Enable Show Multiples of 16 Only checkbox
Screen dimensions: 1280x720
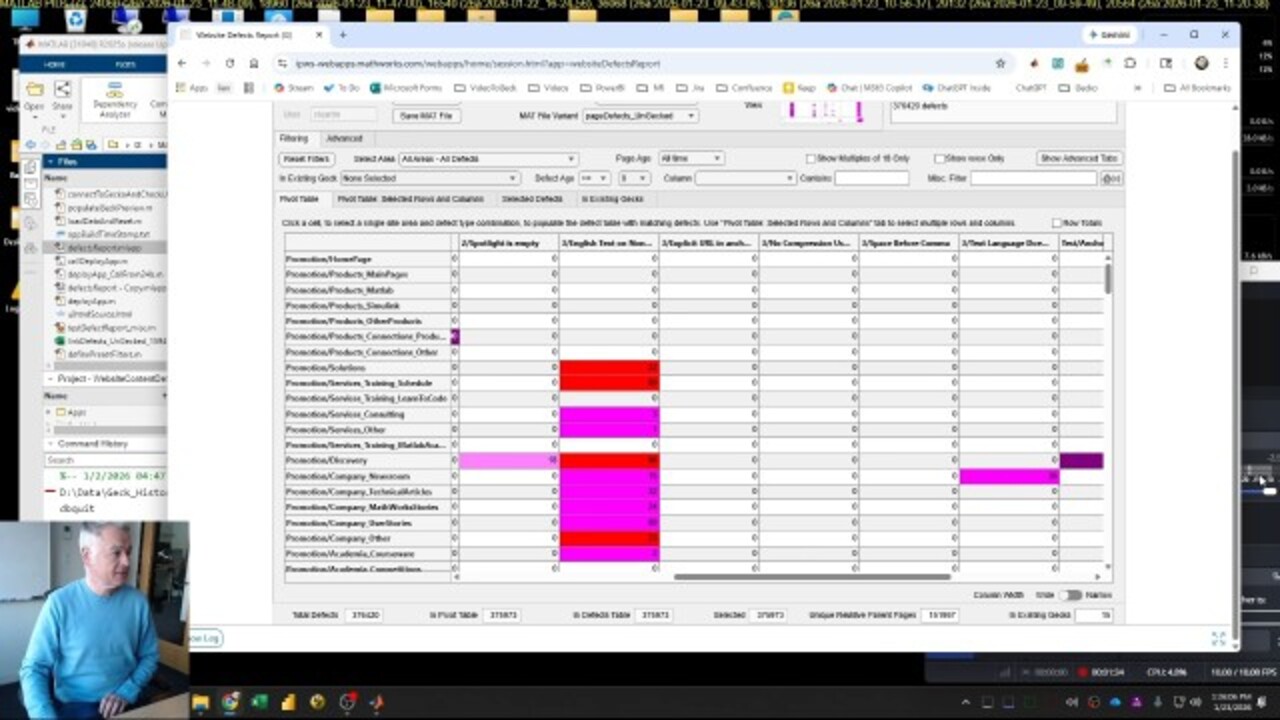(x=811, y=158)
